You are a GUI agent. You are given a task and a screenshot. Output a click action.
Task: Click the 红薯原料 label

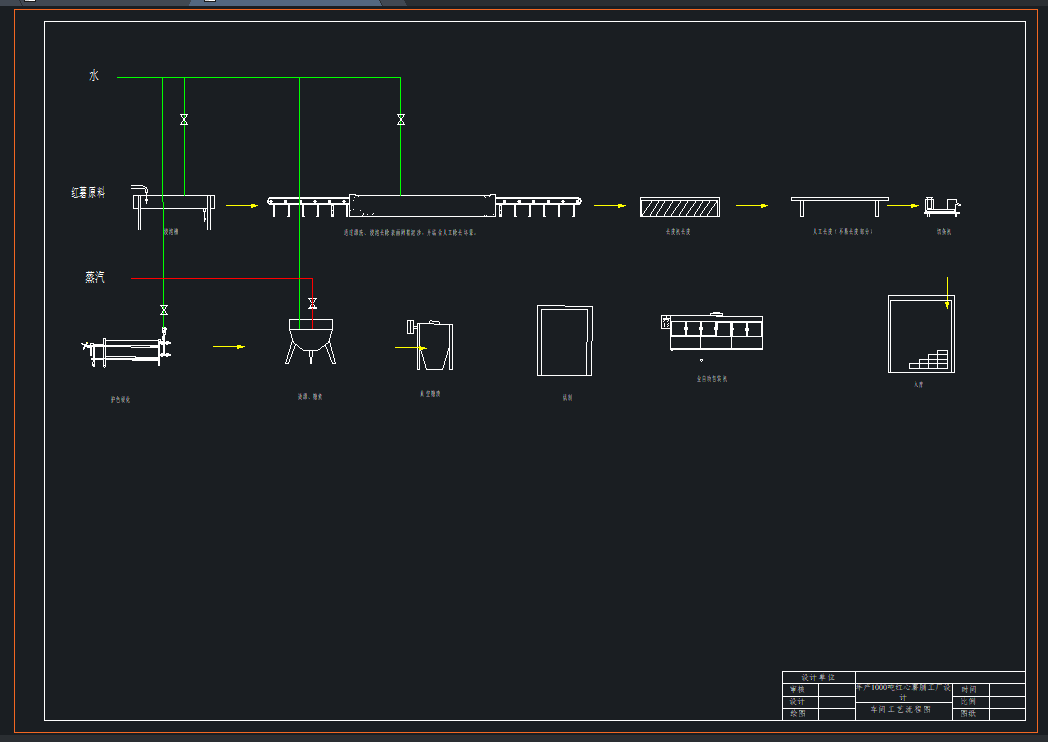click(88, 193)
